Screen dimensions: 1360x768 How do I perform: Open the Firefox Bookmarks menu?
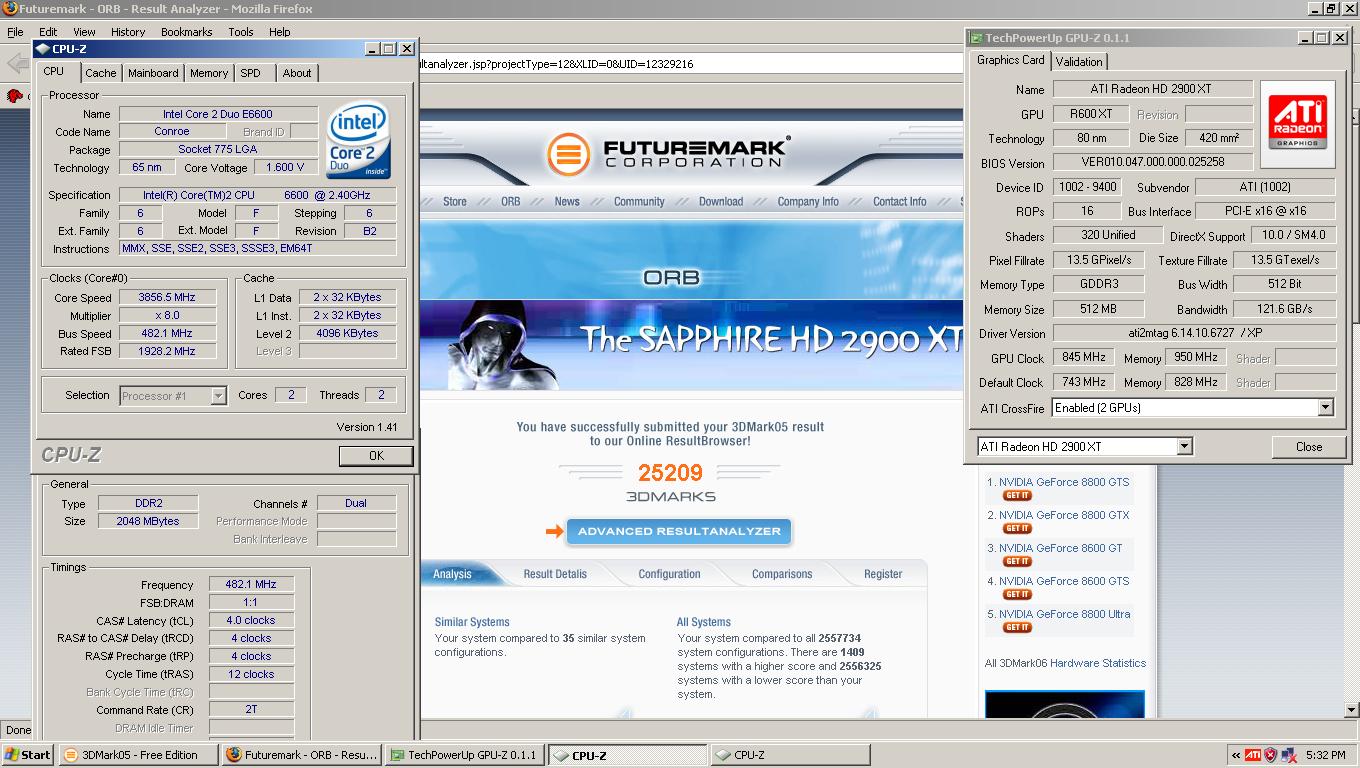[186, 32]
